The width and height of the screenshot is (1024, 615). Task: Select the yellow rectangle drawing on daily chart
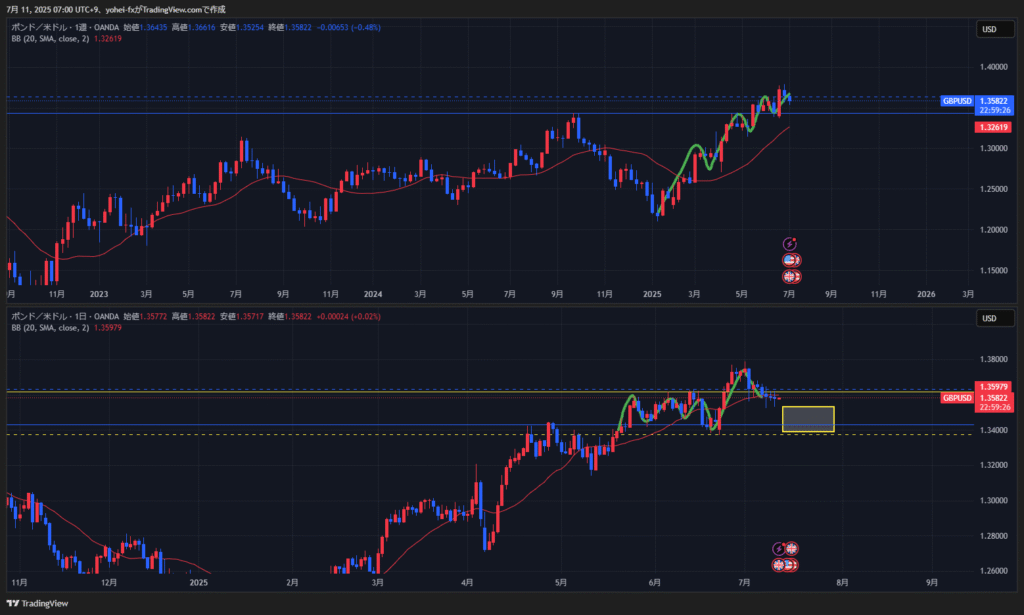click(x=808, y=419)
